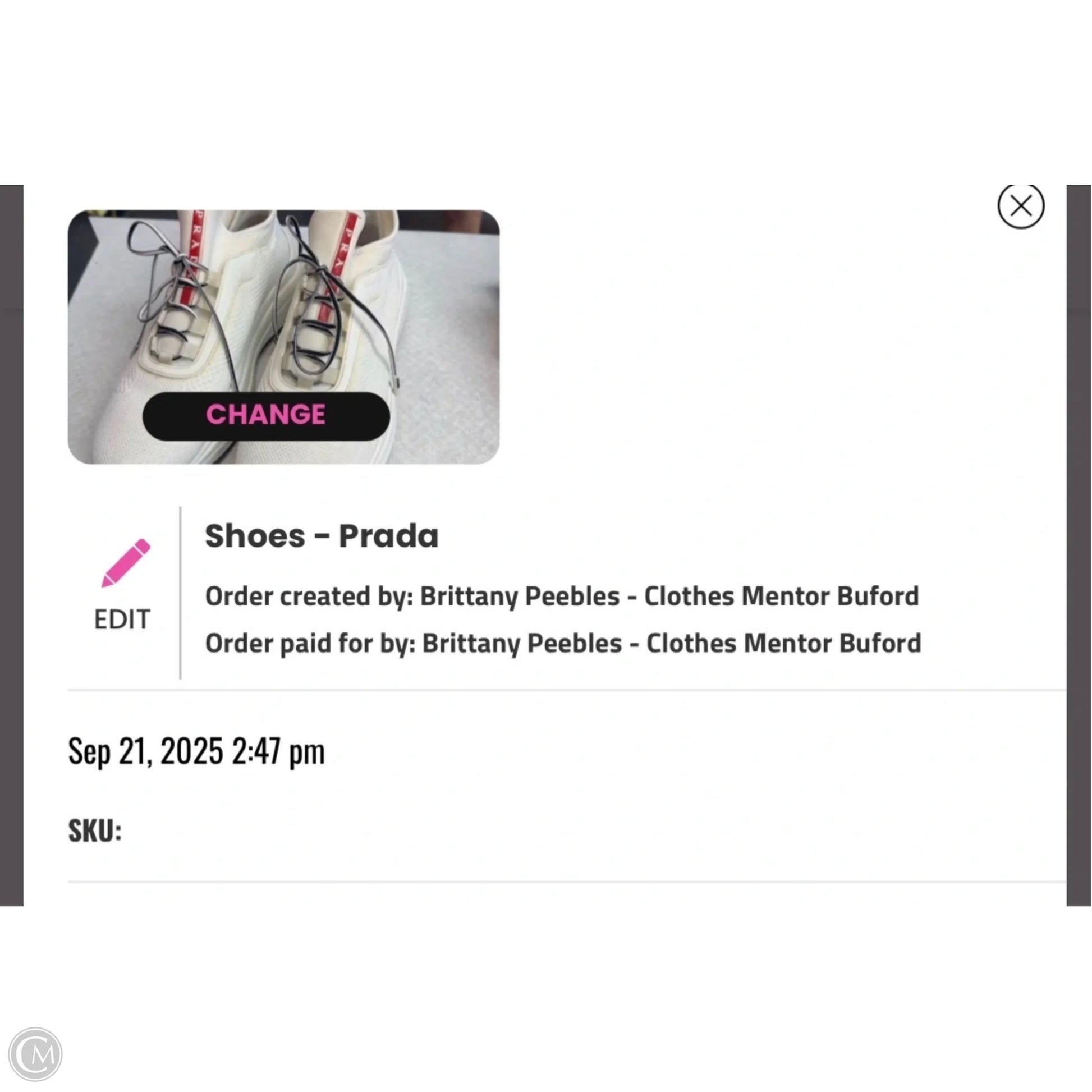Close the order details dialog
This screenshot has height=1092, width=1092.
(1020, 206)
